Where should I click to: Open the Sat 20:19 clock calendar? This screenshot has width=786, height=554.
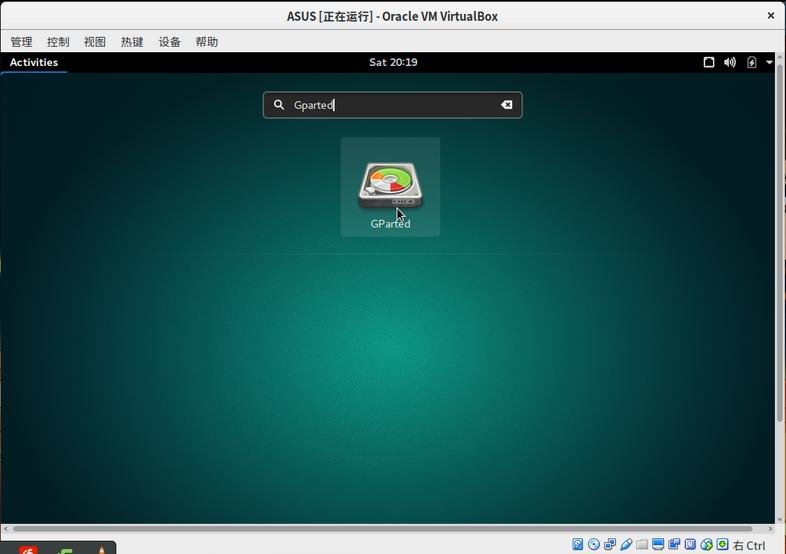(x=393, y=62)
